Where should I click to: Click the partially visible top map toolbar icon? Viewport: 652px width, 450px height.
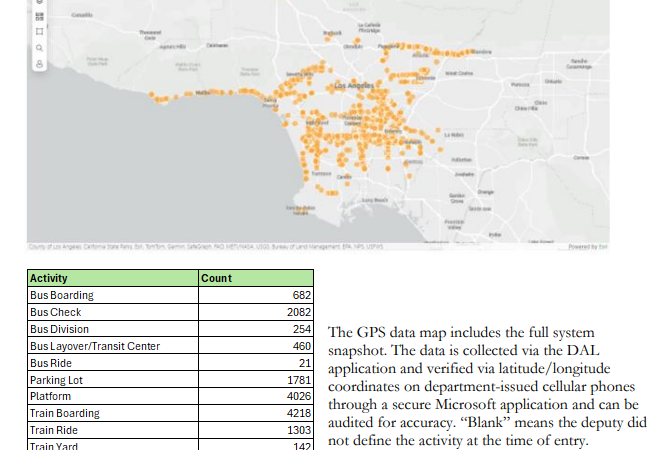click(39, 3)
